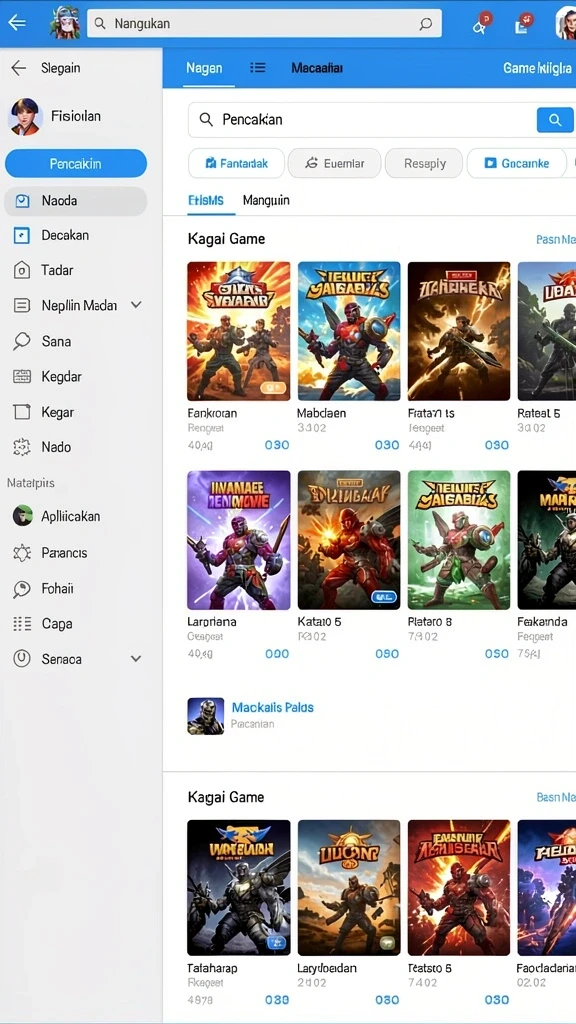Open the Plataro 8 game thumbnail
This screenshot has height=1024, width=576.
tap(459, 540)
